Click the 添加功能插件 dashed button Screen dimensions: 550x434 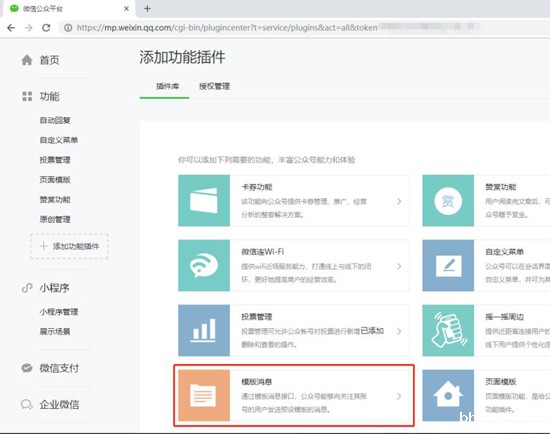pos(69,246)
